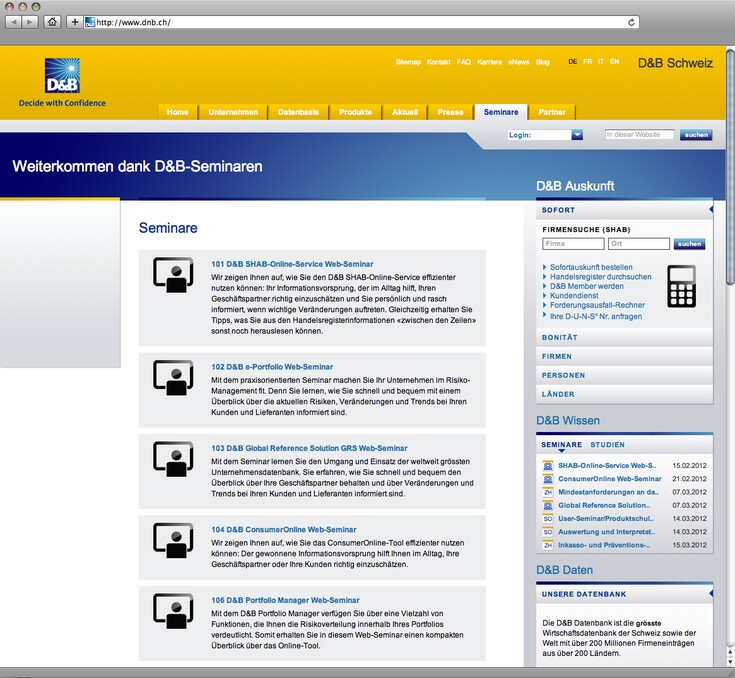The width and height of the screenshot is (735, 678).
Task: Click the calculator icon in D&B Auskunft
Action: pyautogui.click(x=681, y=286)
